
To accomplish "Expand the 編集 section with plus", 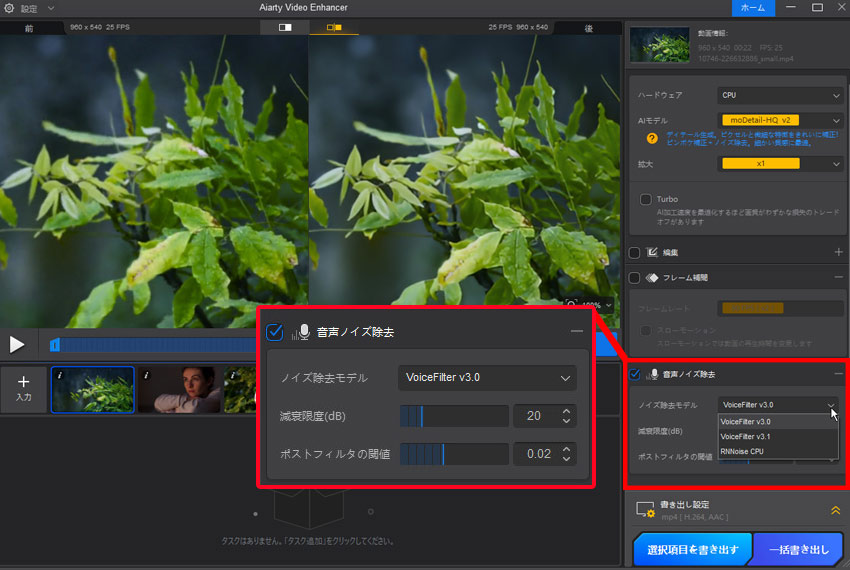I will (x=838, y=252).
